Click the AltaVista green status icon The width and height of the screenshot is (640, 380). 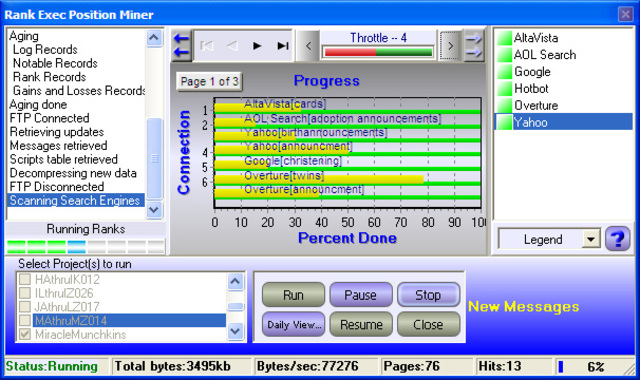point(504,38)
